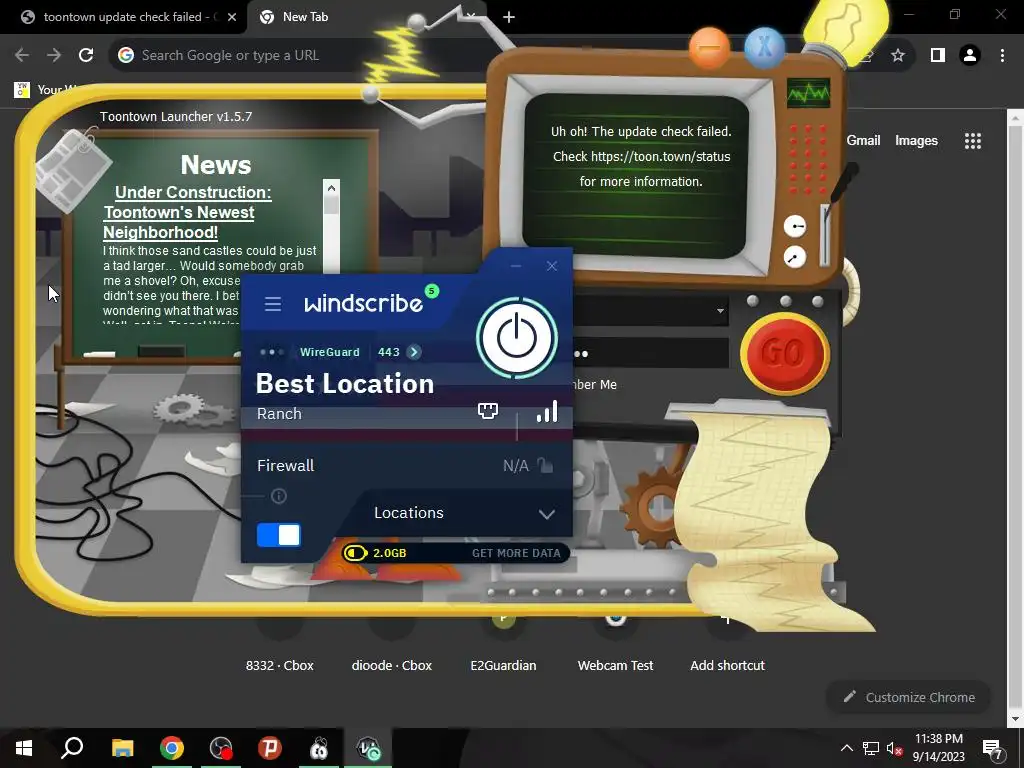1024x768 pixels.
Task: Click the Chrome page scrollbar up arrow
Action: [x=1016, y=118]
